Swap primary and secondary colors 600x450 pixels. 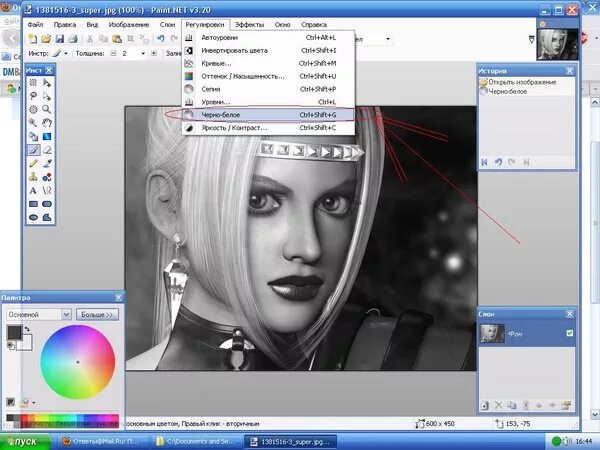(x=27, y=329)
